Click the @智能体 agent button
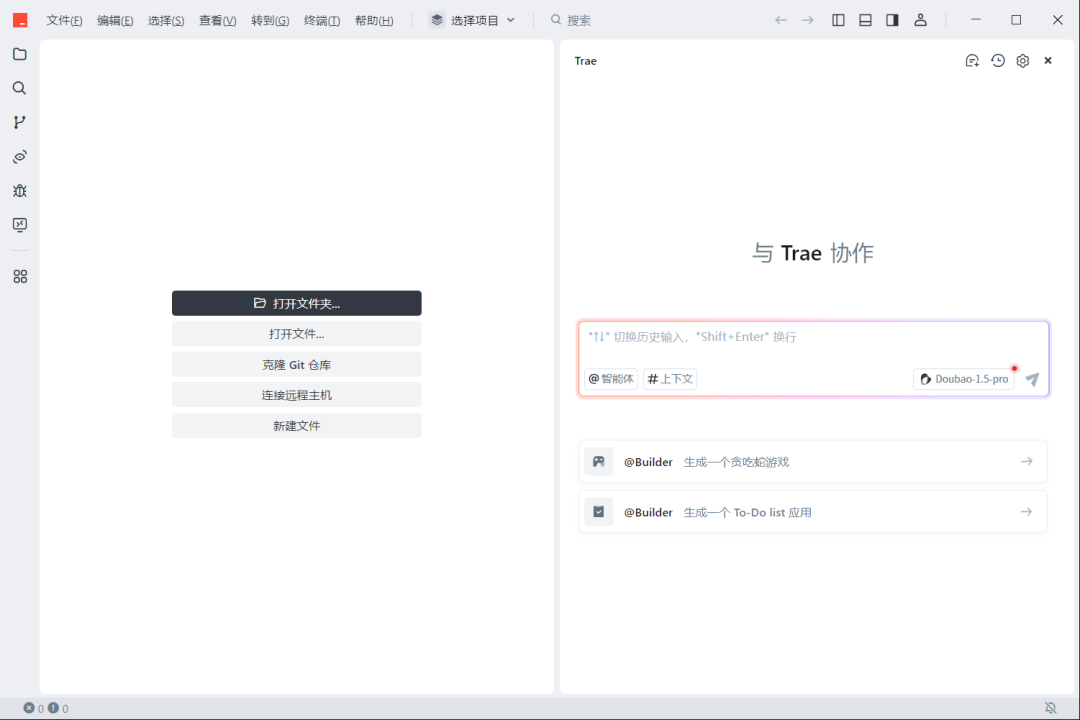This screenshot has height=720, width=1080. [x=611, y=379]
